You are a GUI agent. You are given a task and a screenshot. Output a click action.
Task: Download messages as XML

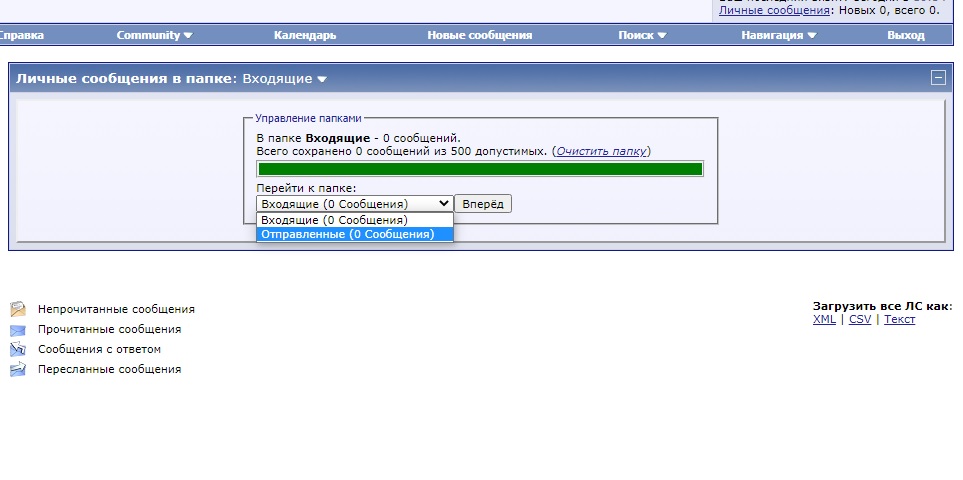coord(824,319)
